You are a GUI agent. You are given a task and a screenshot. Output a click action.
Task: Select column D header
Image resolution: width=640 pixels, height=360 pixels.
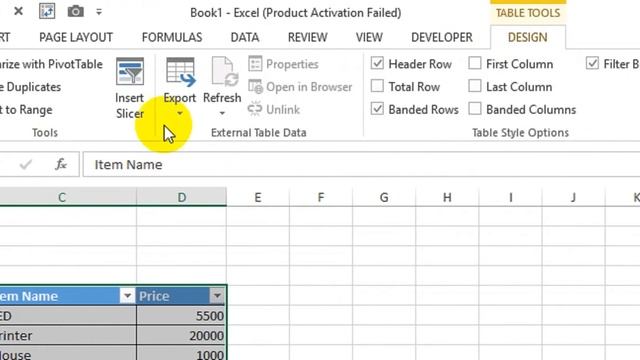click(182, 197)
